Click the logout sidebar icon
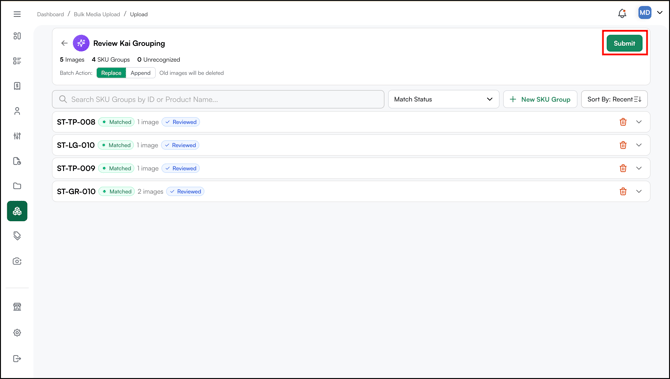Image resolution: width=670 pixels, height=379 pixels. (x=17, y=358)
